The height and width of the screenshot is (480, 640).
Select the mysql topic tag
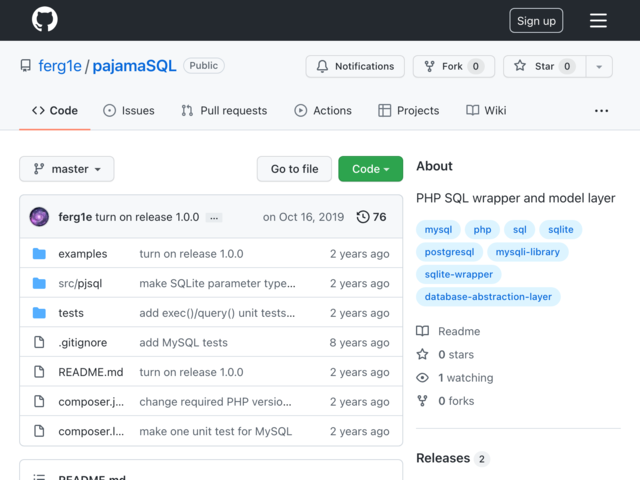pyautogui.click(x=438, y=229)
